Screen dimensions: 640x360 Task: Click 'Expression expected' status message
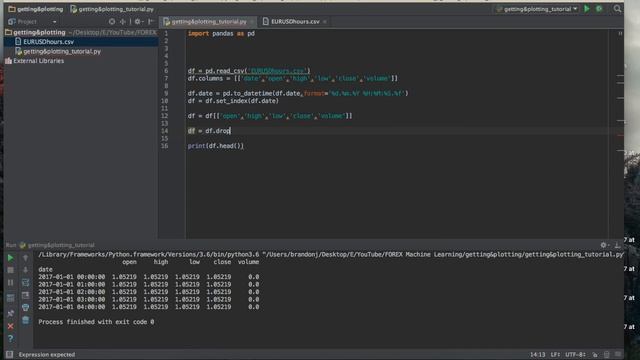coord(47,354)
